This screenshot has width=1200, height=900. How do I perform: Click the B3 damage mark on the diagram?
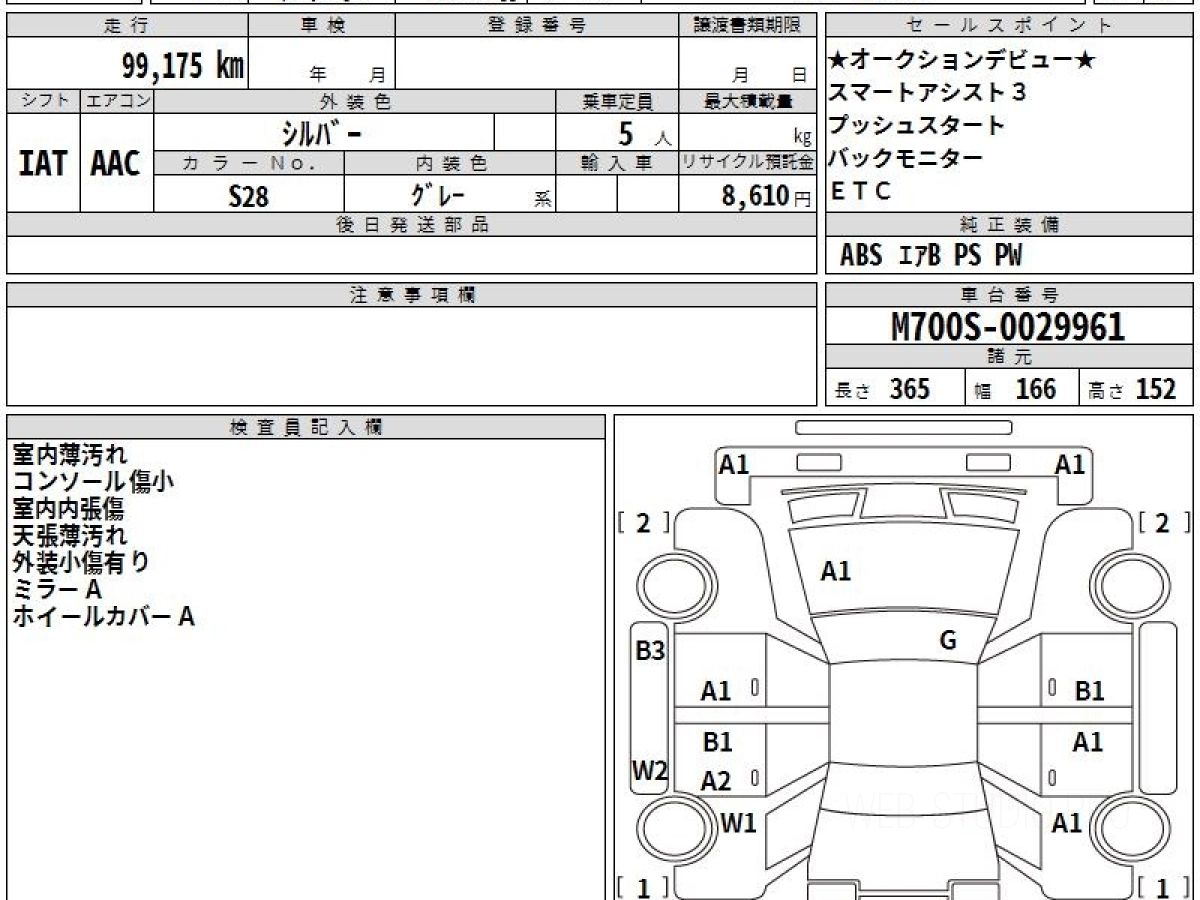pyautogui.click(x=651, y=651)
